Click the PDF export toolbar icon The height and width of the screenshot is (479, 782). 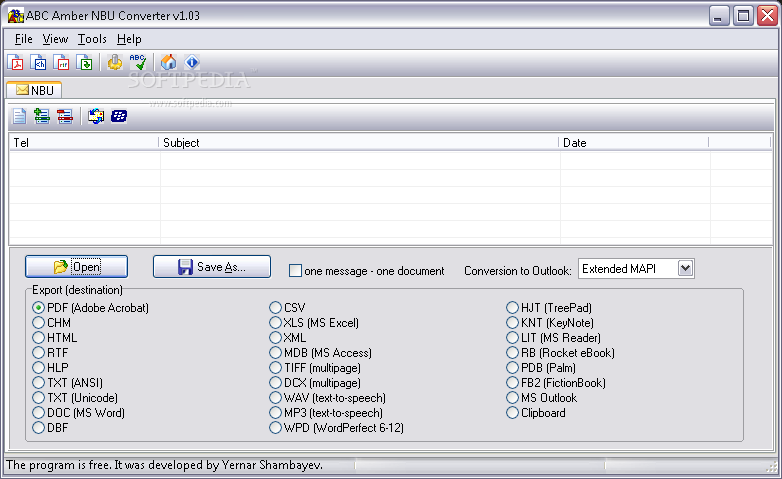(x=16, y=62)
